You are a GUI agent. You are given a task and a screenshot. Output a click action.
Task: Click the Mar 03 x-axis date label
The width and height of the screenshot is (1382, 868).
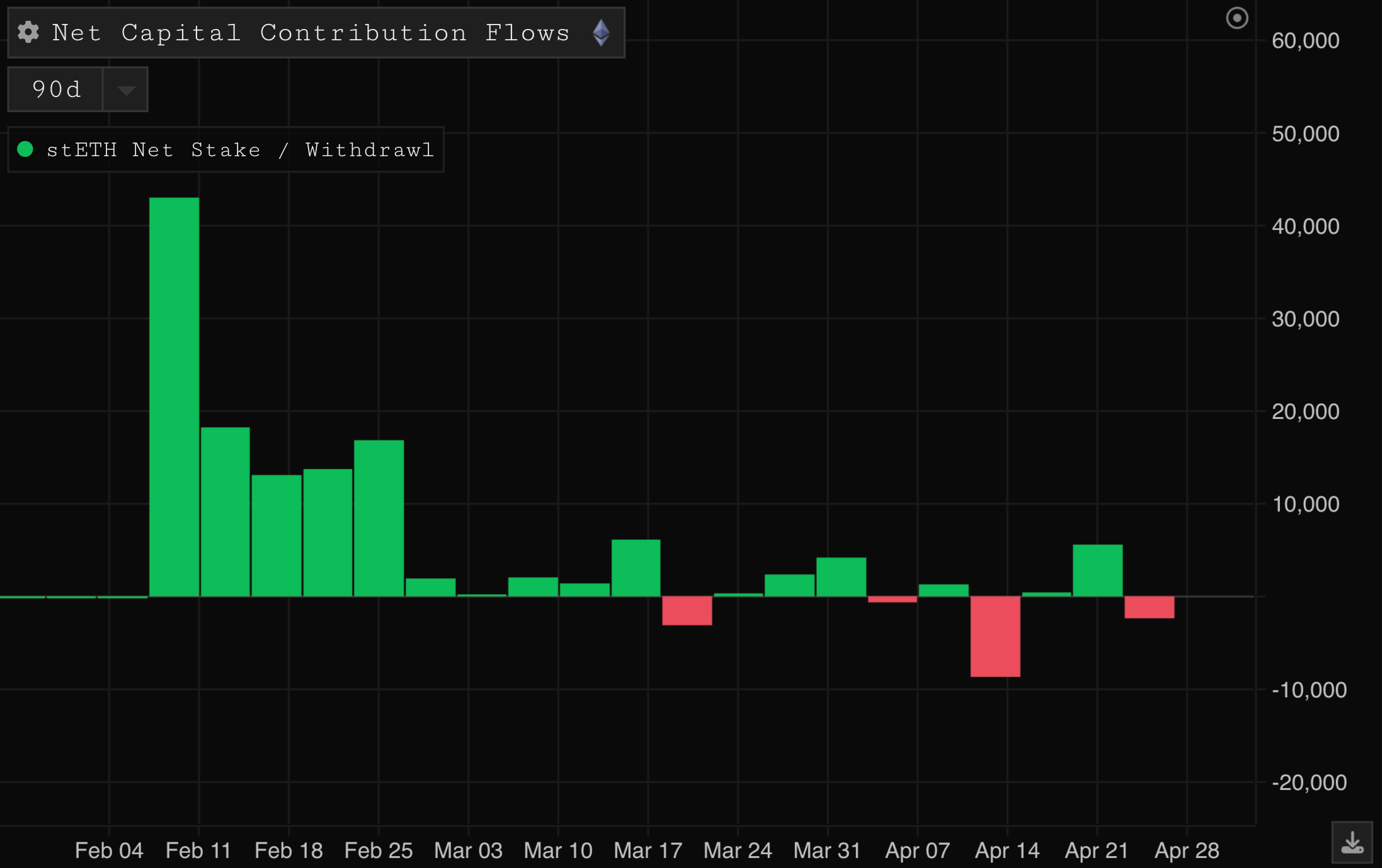[468, 850]
